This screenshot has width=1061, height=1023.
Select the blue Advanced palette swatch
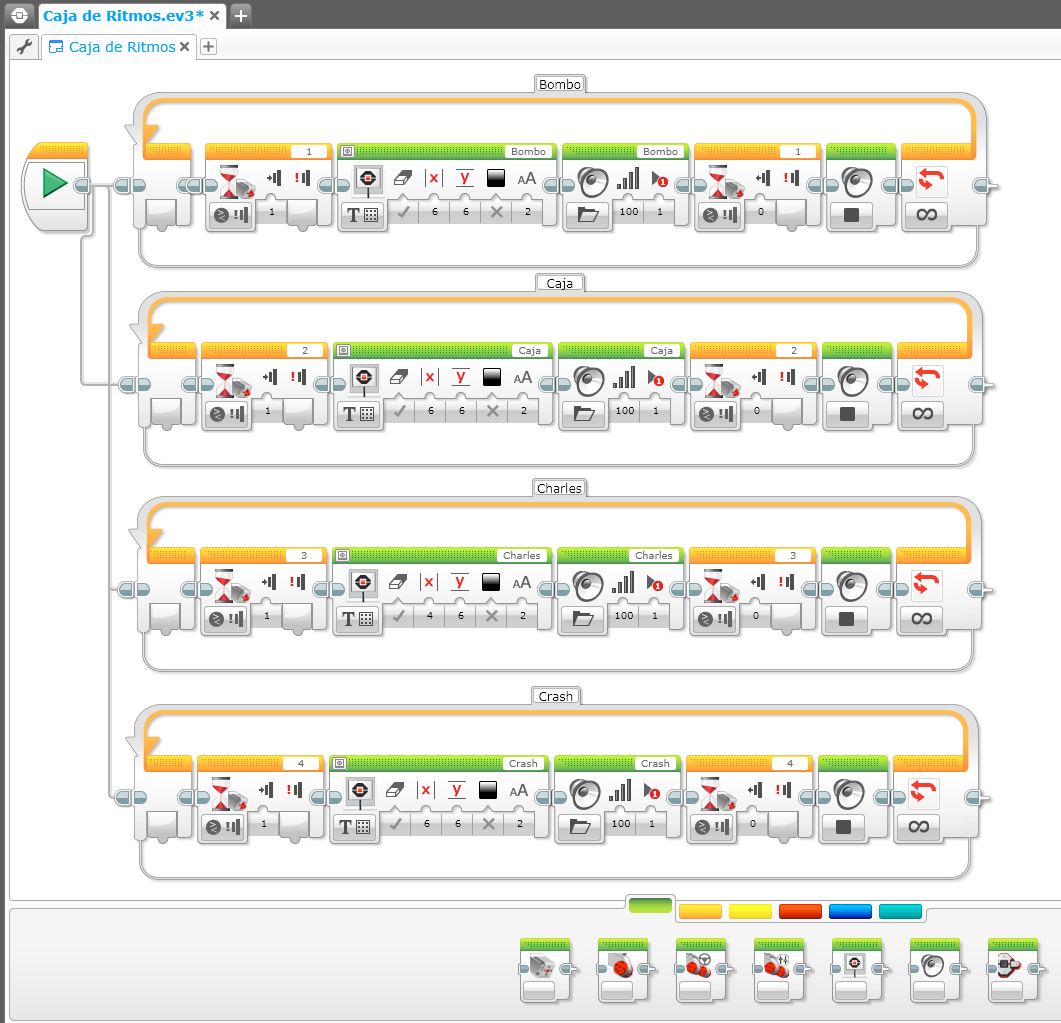pyautogui.click(x=851, y=911)
